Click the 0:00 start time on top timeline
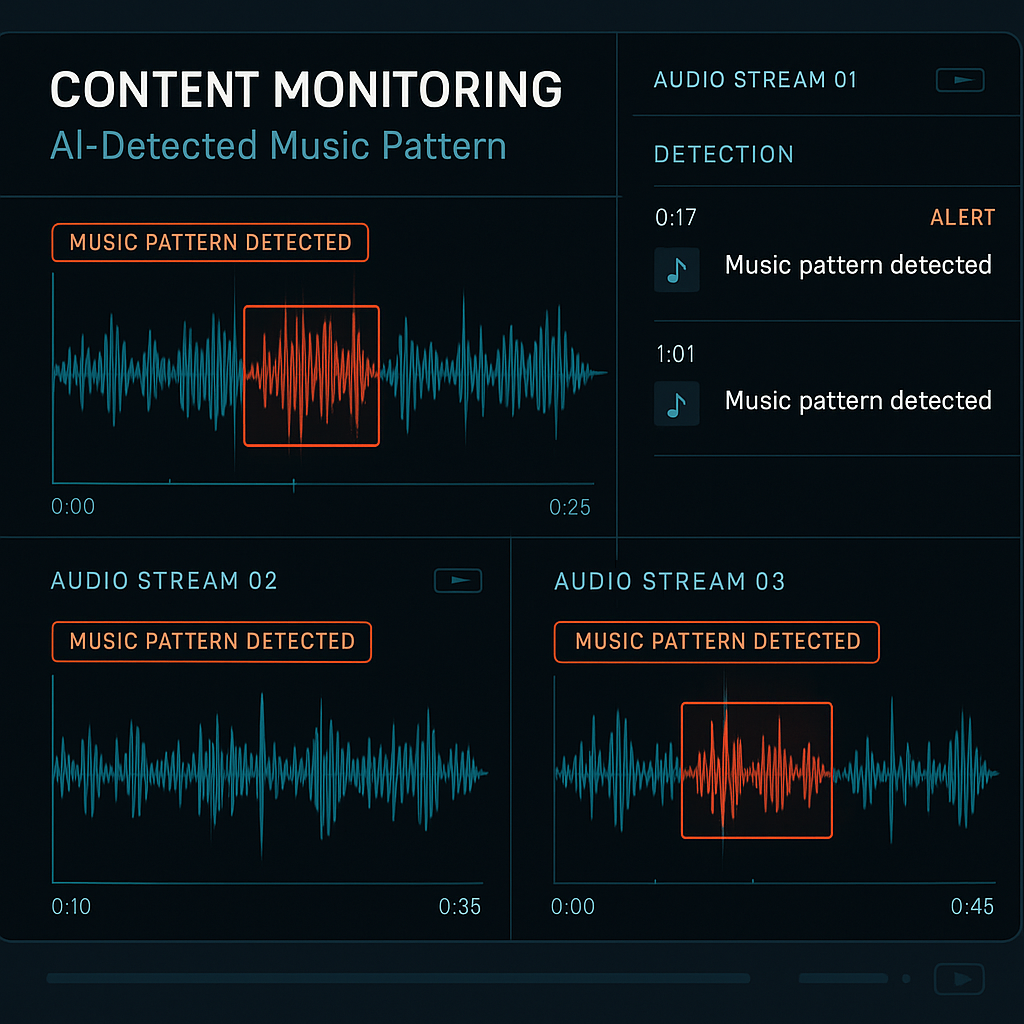The image size is (1024, 1024). [x=73, y=507]
